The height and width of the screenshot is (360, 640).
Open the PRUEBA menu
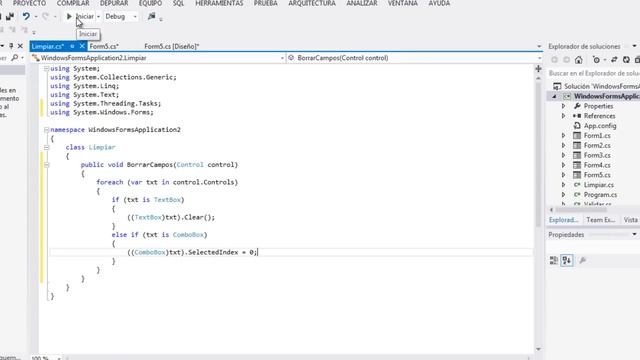[x=266, y=3]
